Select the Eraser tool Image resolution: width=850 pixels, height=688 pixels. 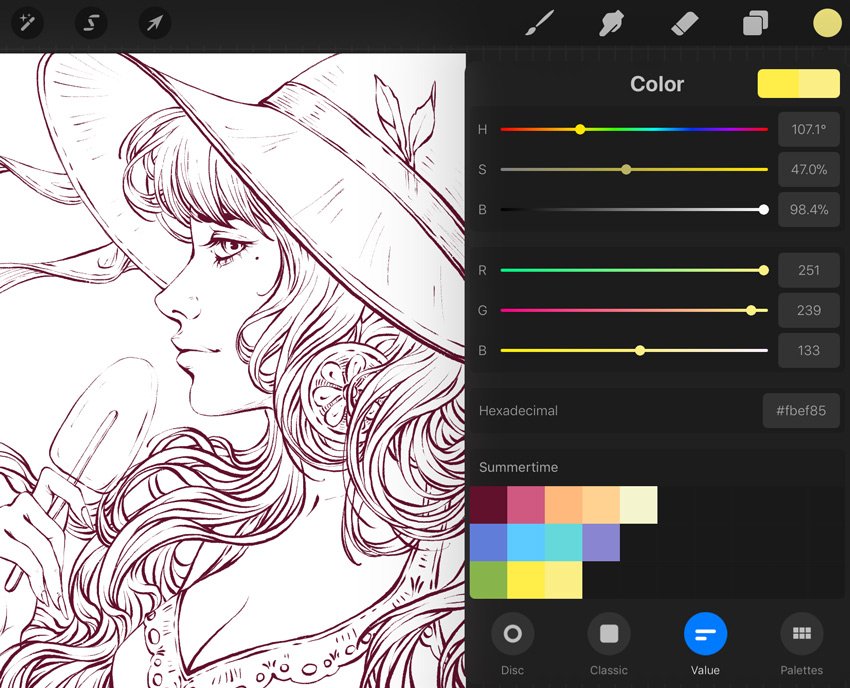(684, 23)
